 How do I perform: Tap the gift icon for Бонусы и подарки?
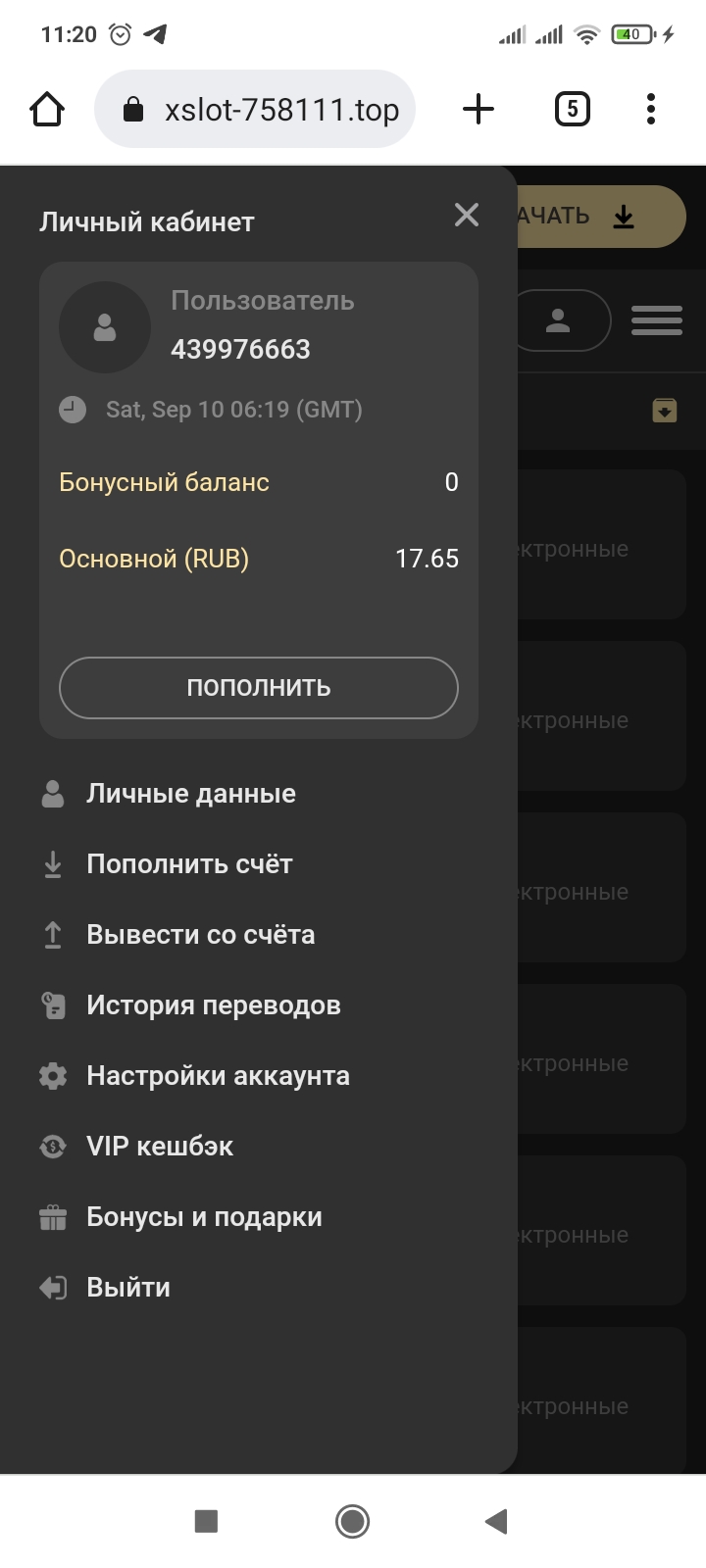point(53,1217)
